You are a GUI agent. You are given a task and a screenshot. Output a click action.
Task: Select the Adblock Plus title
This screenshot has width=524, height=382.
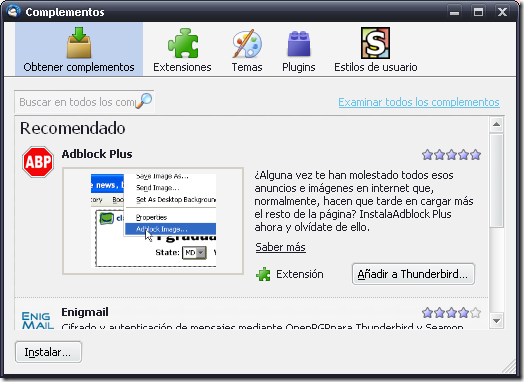(97, 154)
